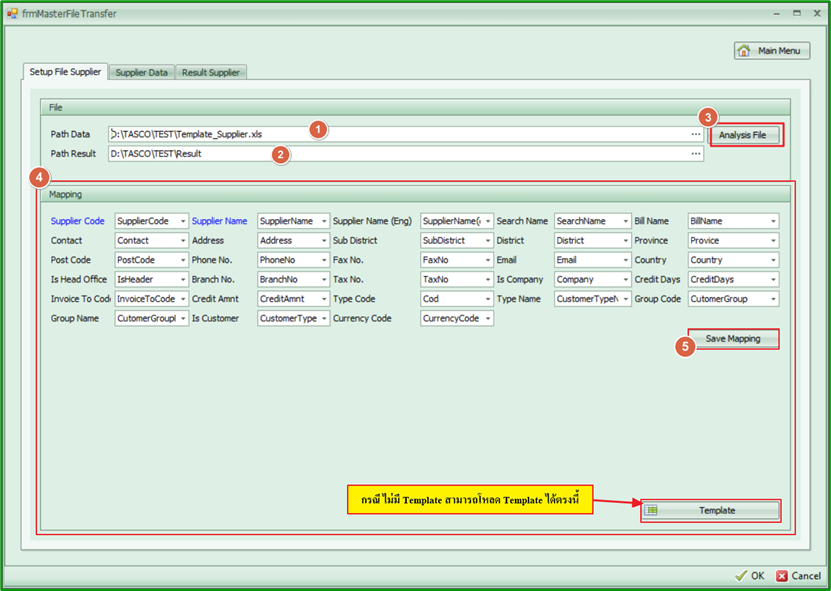
Task: Click the red X Cancel button
Action: [799, 576]
